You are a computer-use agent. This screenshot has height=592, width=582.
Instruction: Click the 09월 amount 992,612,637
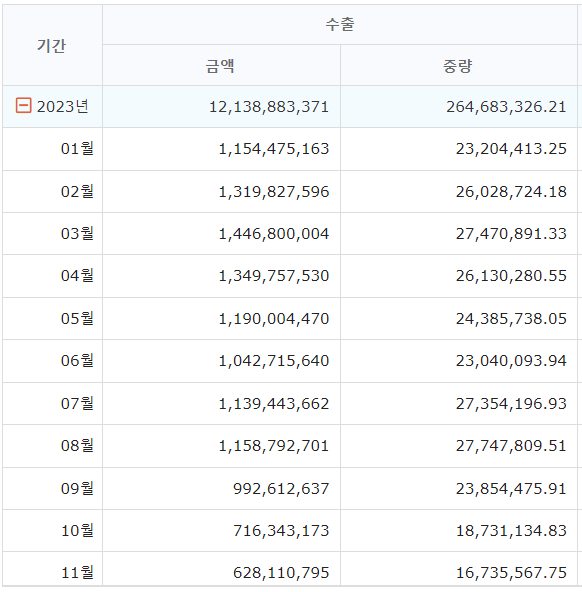[x=281, y=489]
